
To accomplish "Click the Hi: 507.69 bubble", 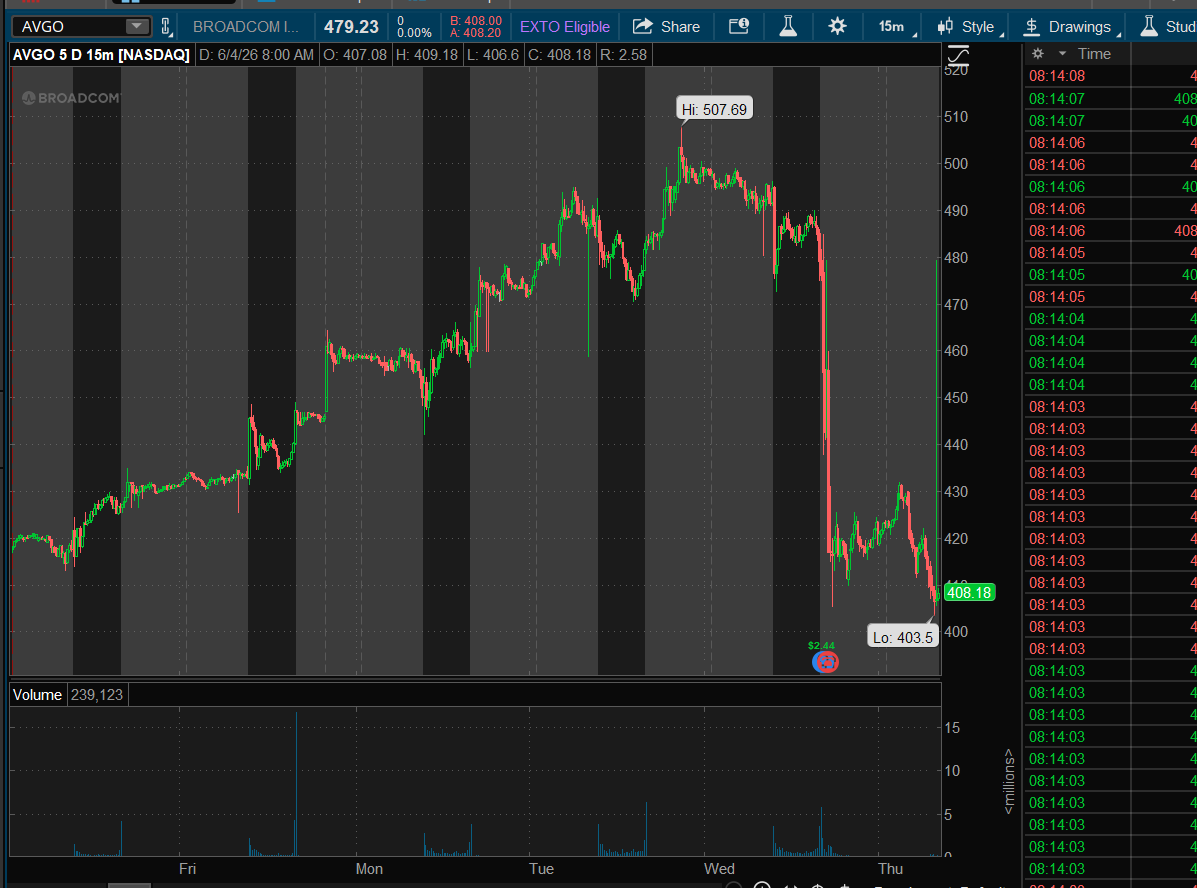I will pyautogui.click(x=715, y=109).
